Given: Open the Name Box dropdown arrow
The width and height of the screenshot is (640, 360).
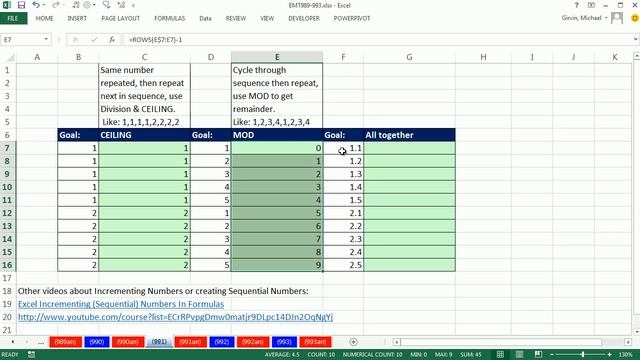Looking at the screenshot, I should 46,39.
